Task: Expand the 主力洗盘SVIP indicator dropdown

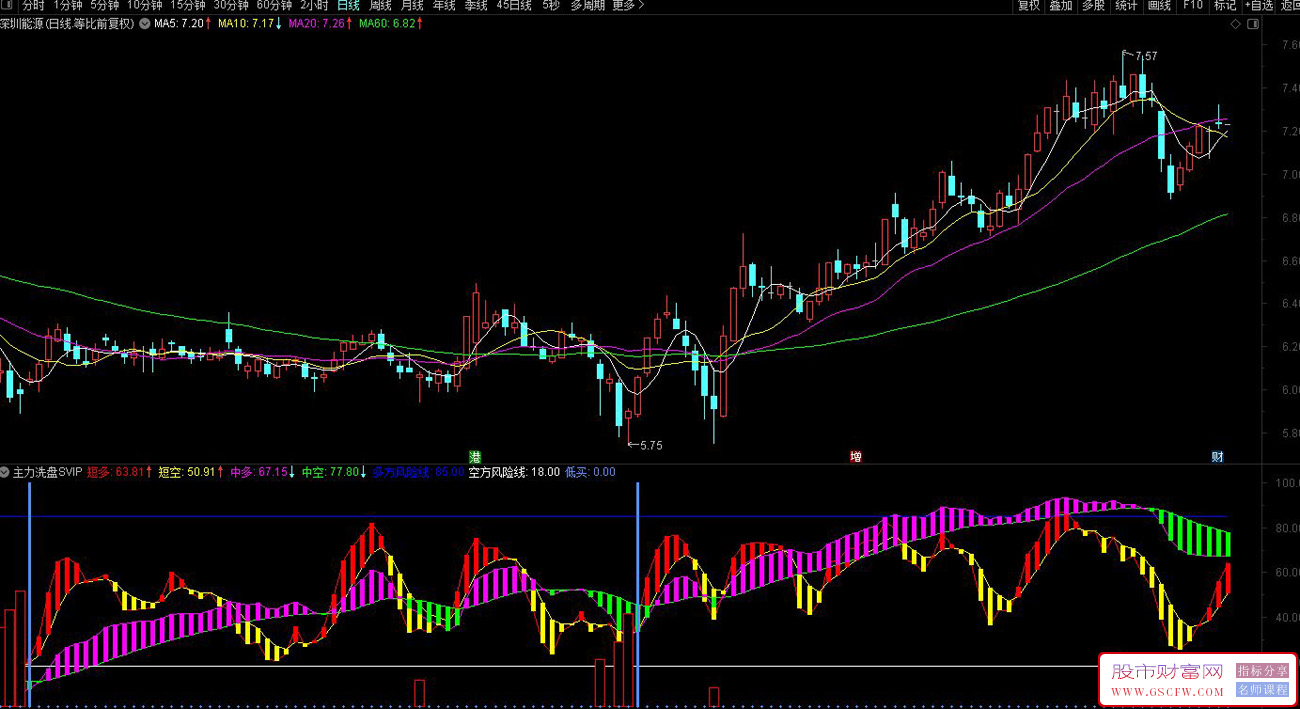Action: (x=6, y=471)
